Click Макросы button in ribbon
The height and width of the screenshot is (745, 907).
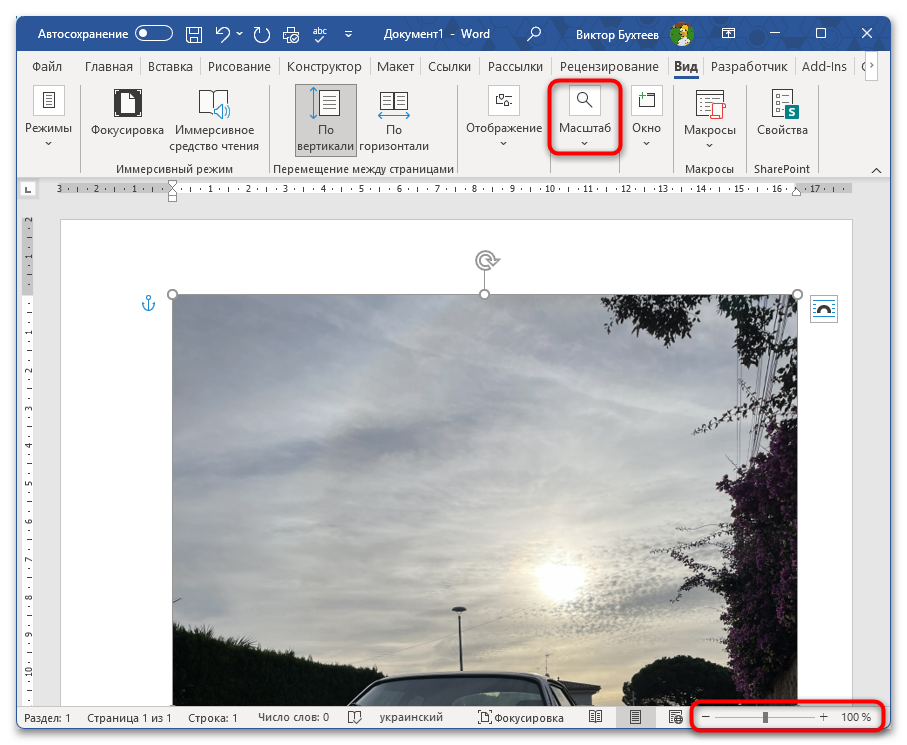(710, 119)
